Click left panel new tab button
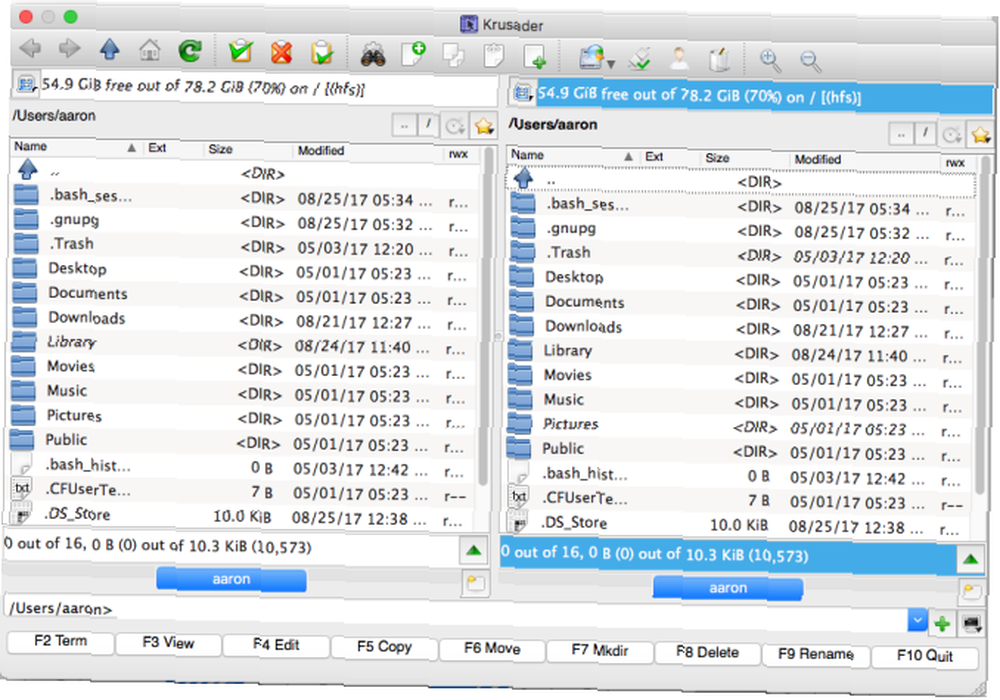1000x700 pixels. tap(475, 583)
